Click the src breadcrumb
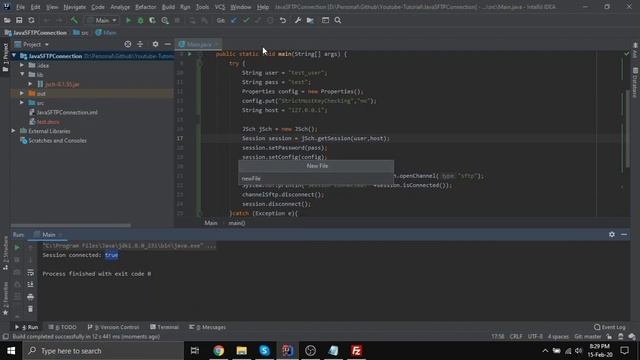This screenshot has width=640, height=360. click(x=81, y=33)
